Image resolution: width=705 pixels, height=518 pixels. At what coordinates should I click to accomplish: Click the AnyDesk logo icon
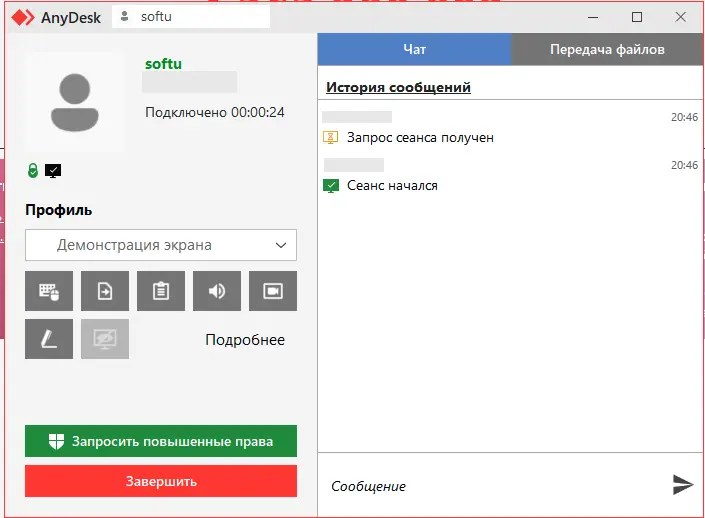23,18
